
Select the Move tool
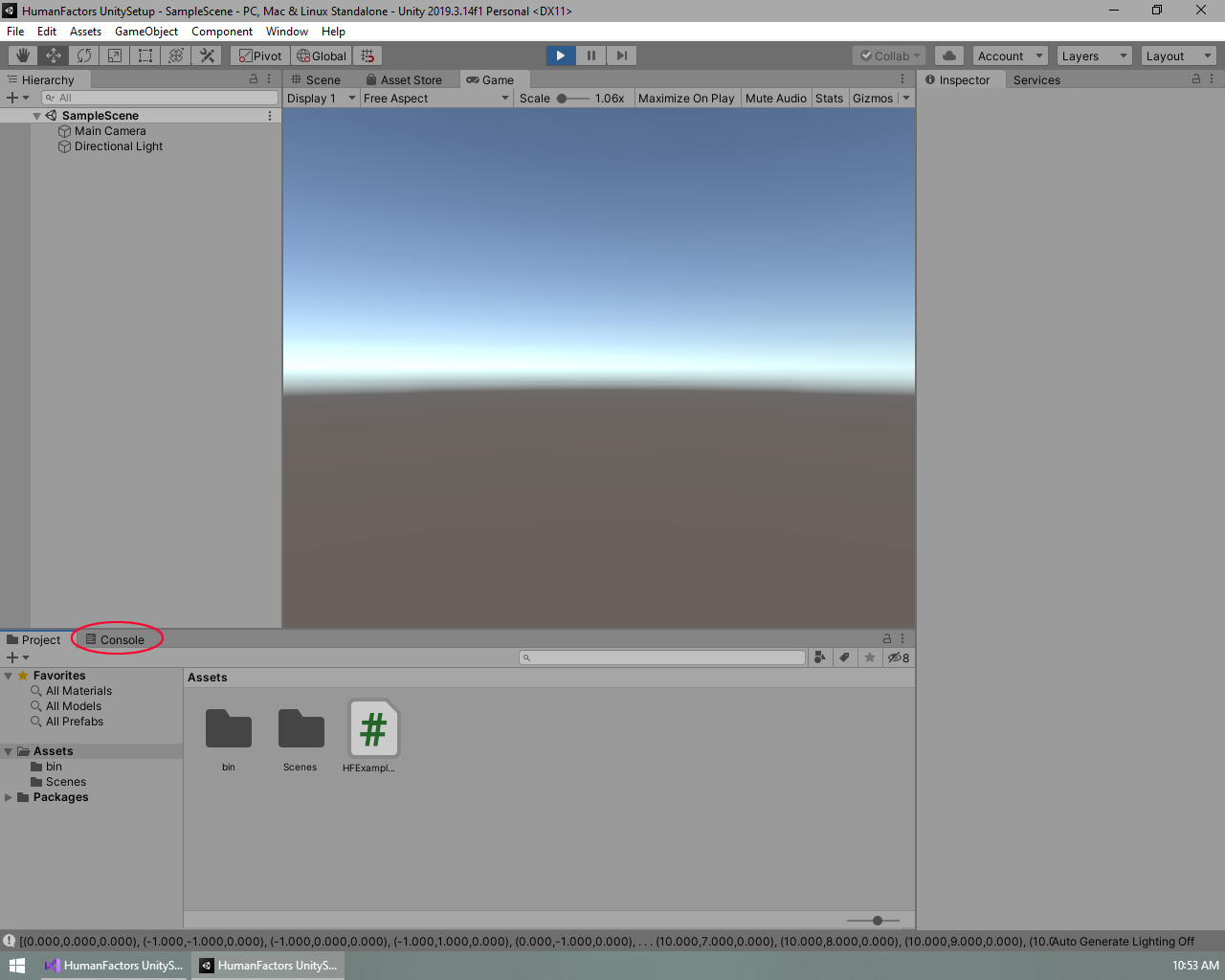54,56
